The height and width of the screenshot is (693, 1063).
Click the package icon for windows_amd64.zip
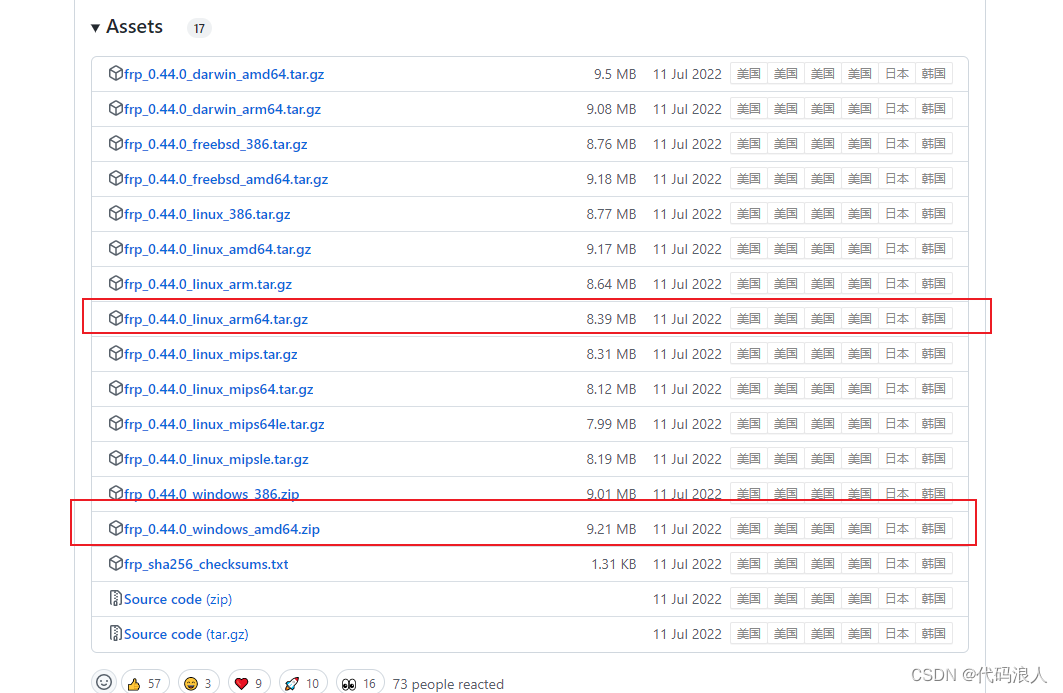116,528
